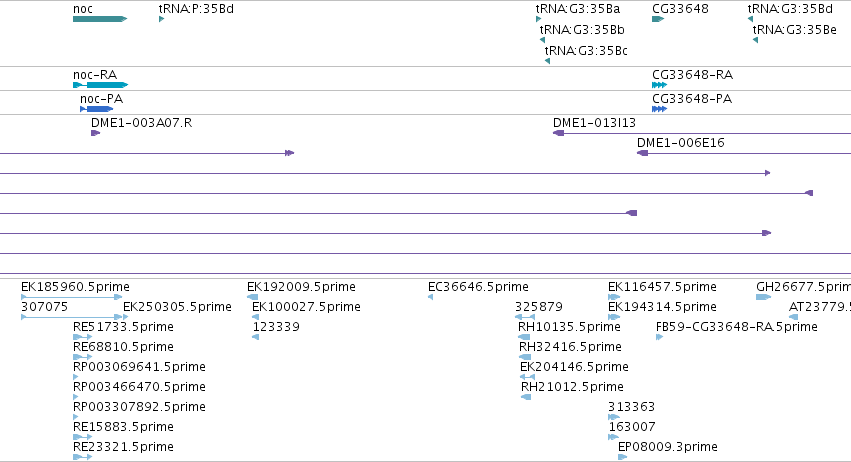Image resolution: width=851 pixels, height=462 pixels.
Task: Open the CG33648-PA label
Action: tap(692, 98)
